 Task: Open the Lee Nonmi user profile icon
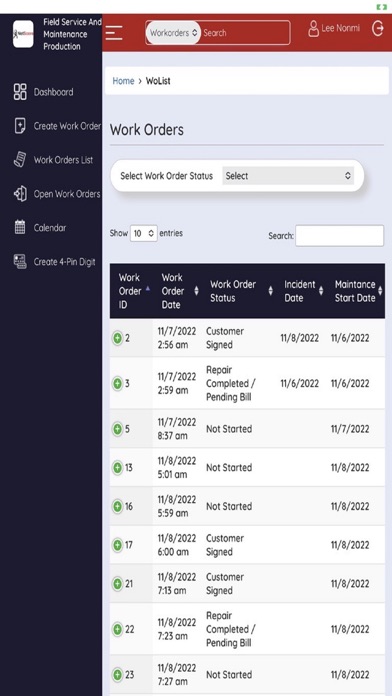tap(313, 29)
